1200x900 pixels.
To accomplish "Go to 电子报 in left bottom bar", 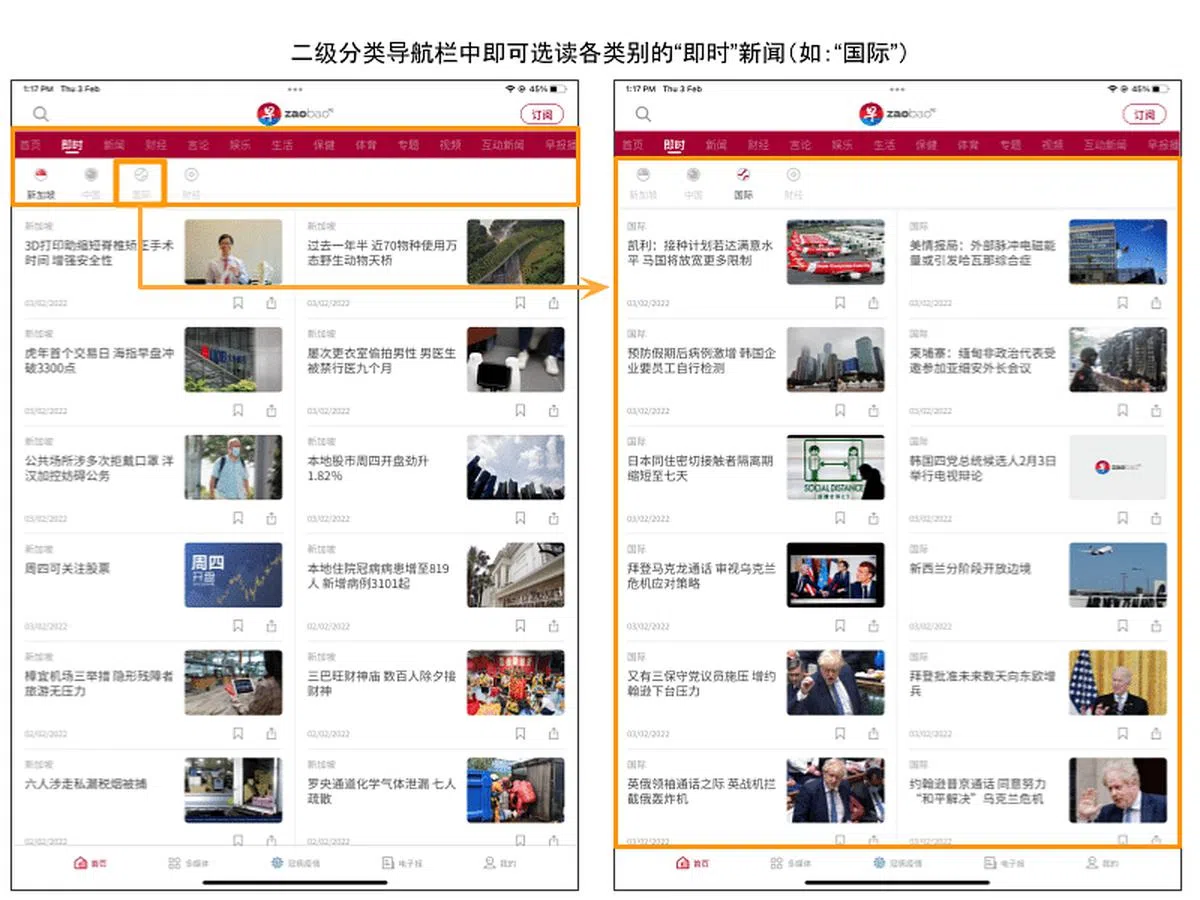I will [400, 863].
